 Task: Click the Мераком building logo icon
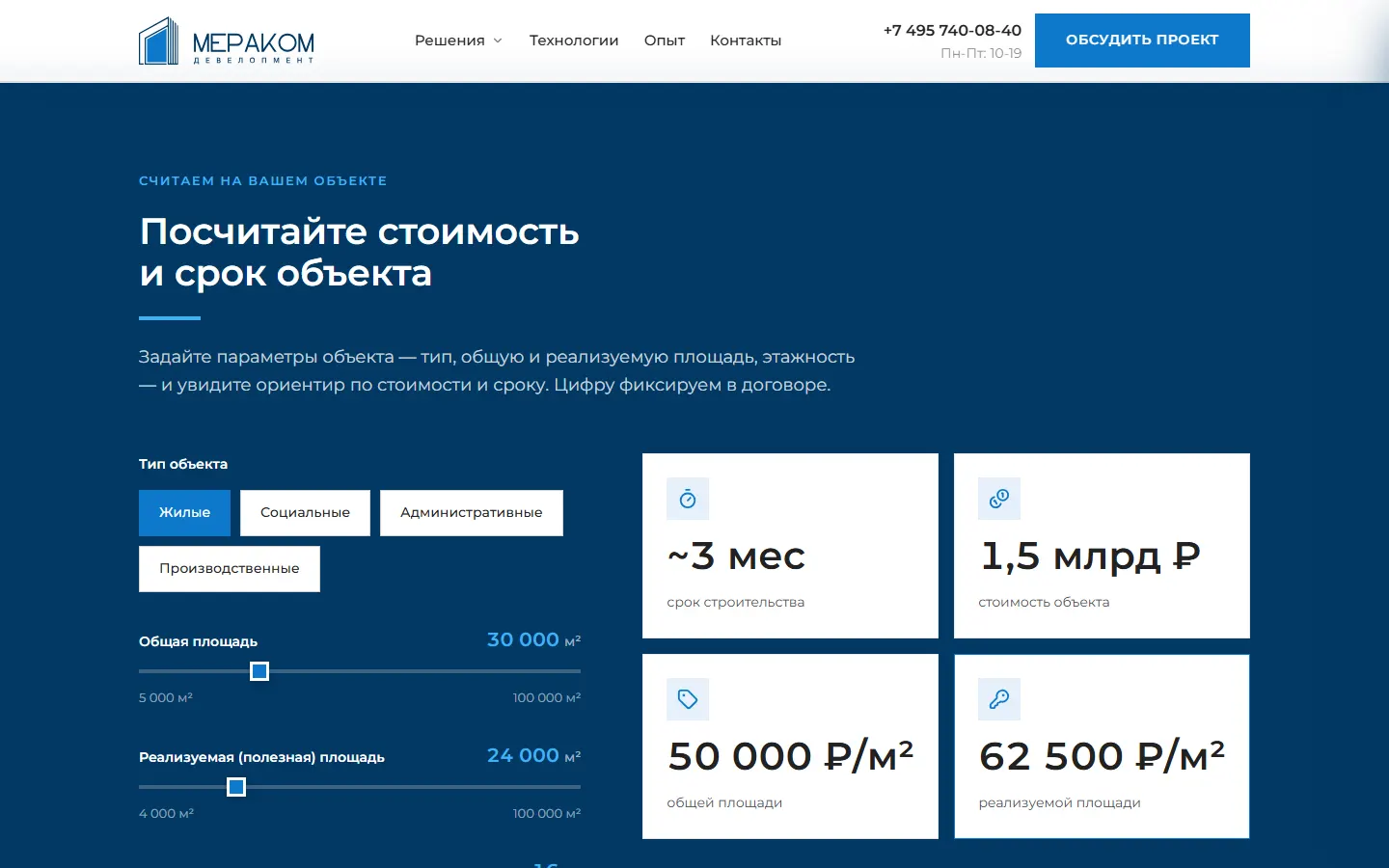click(x=159, y=41)
